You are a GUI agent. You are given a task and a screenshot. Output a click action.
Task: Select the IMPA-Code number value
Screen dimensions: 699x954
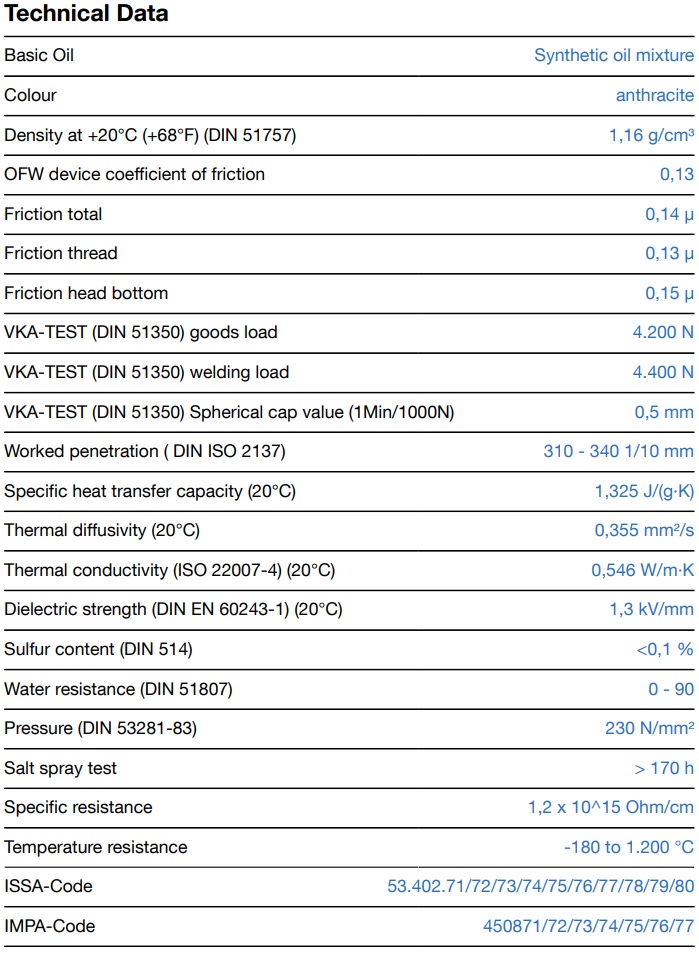(x=588, y=927)
